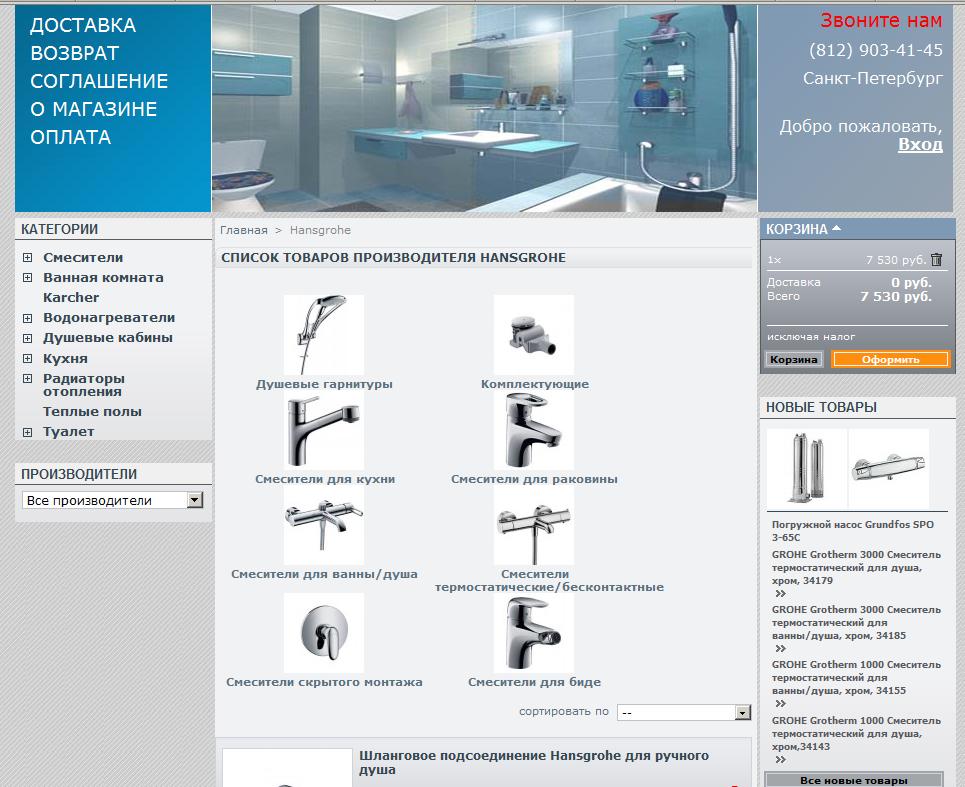View the Grundfos submersible pump thumbnail

pyautogui.click(x=807, y=468)
